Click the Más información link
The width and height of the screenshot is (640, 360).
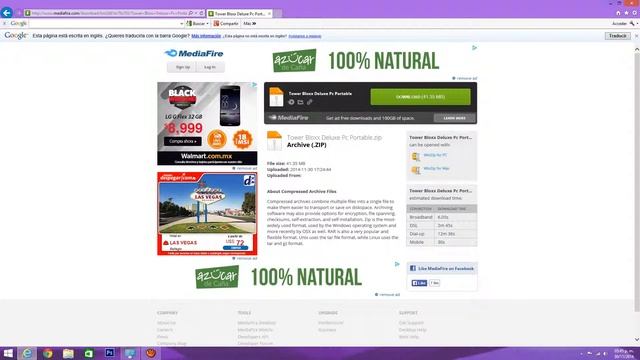pyautogui.click(x=206, y=36)
